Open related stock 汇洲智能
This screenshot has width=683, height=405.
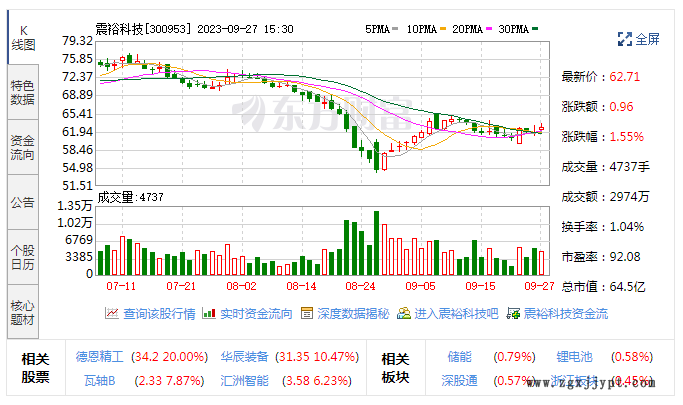[x=244, y=381]
